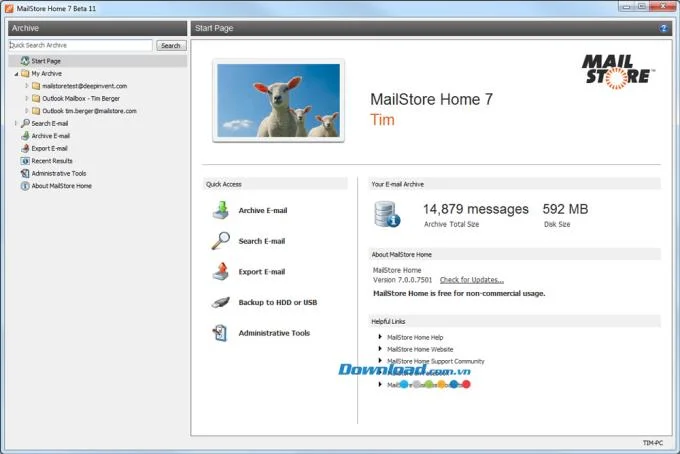Select Outlook tim.berger@mailstore.com label

(89, 111)
